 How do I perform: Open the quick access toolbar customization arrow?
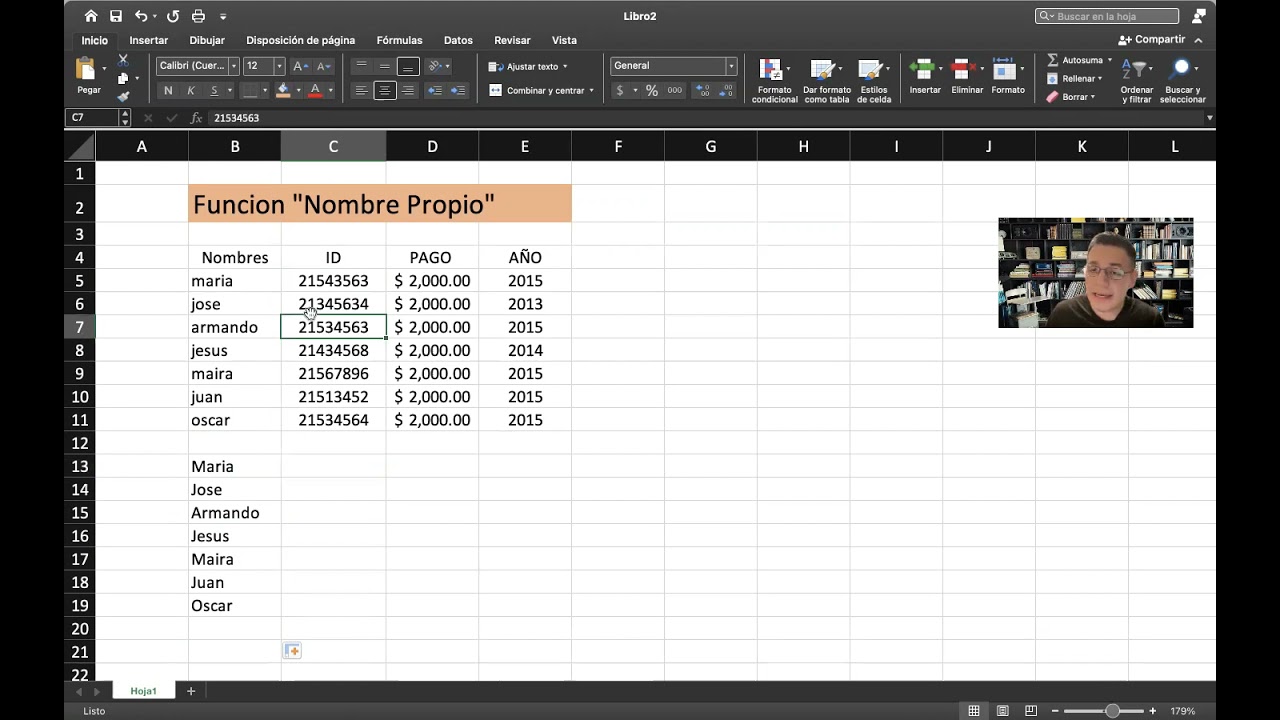223,17
